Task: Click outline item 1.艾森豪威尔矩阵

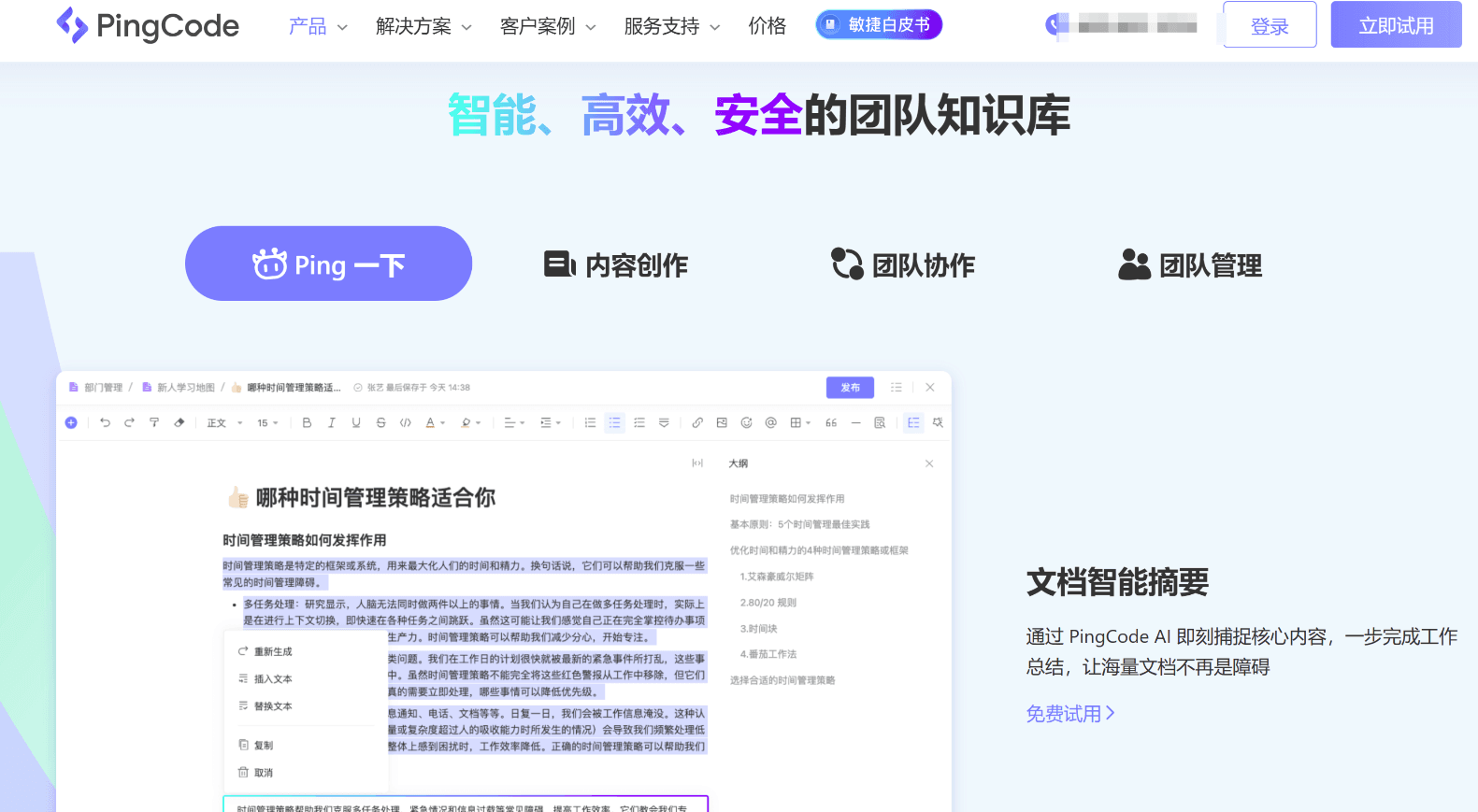Action: click(777, 577)
